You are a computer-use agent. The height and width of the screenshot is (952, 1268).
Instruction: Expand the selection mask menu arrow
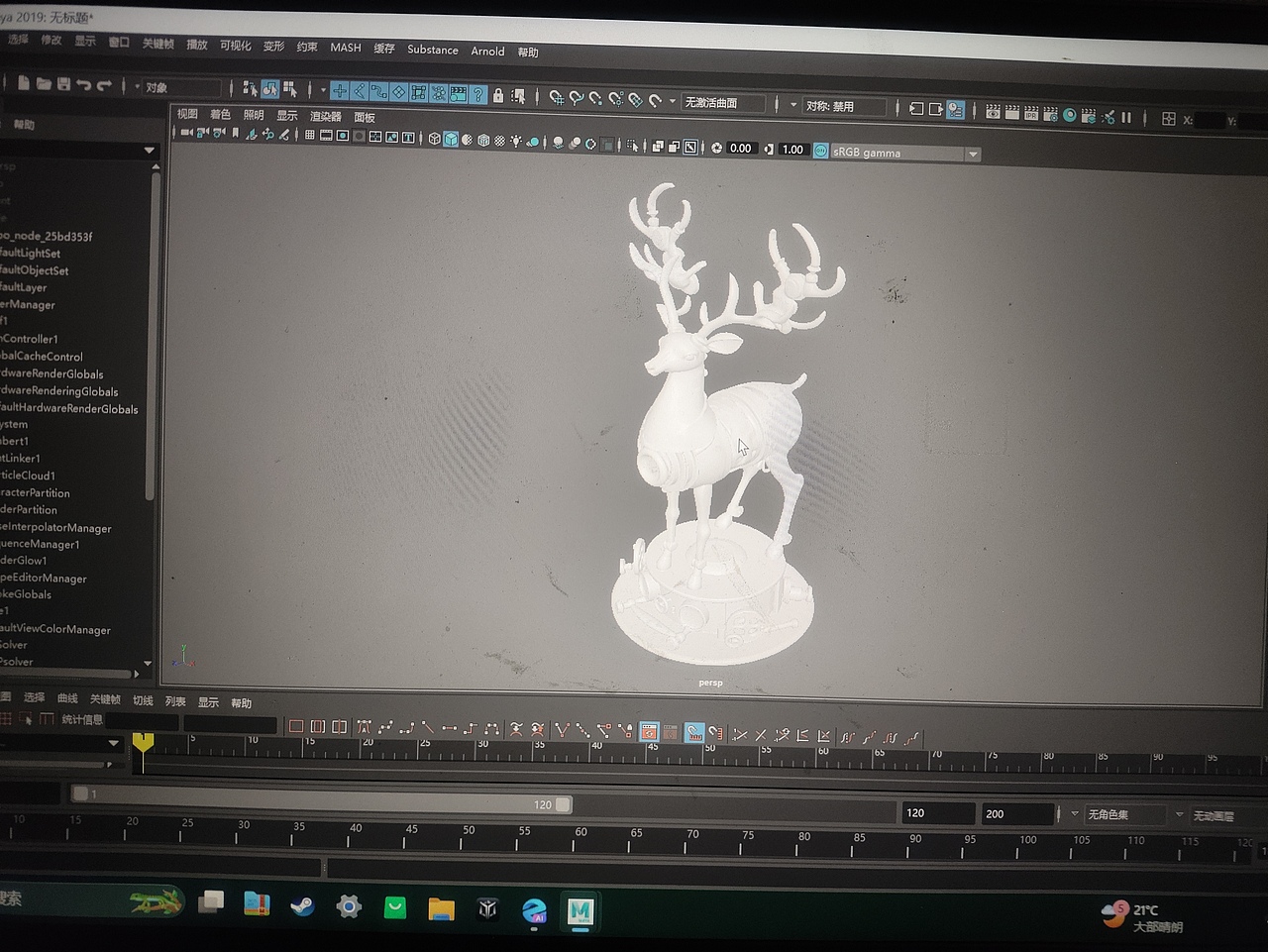pyautogui.click(x=323, y=90)
